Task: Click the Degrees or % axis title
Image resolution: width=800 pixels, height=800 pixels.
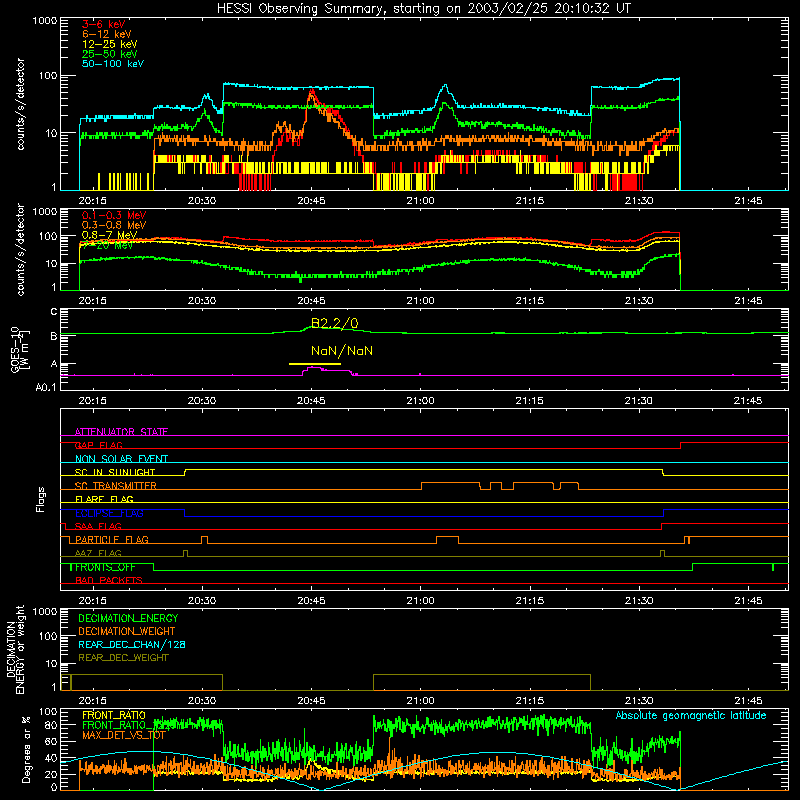Action: 26,749
